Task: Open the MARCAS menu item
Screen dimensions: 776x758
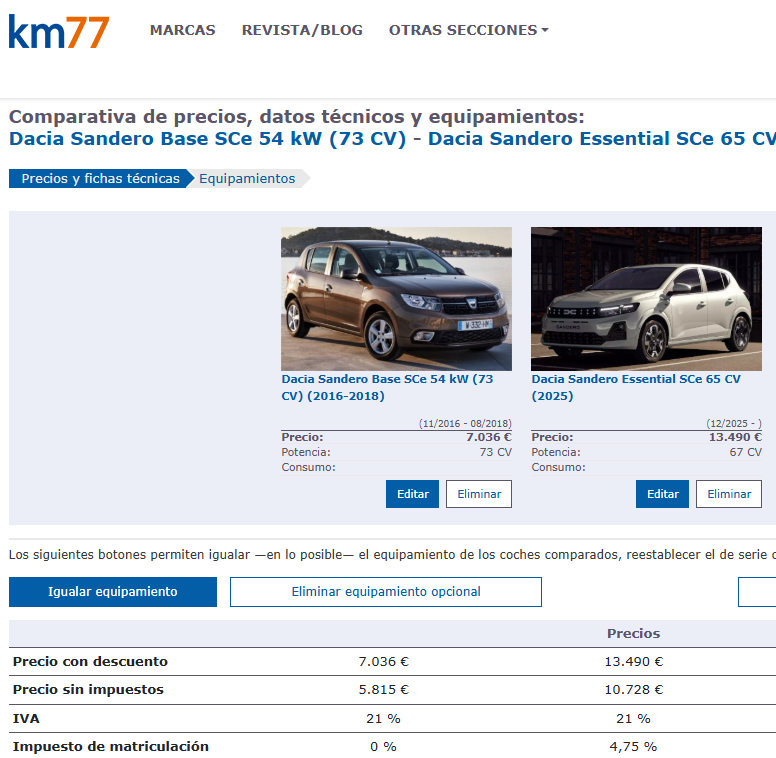Action: click(x=183, y=30)
